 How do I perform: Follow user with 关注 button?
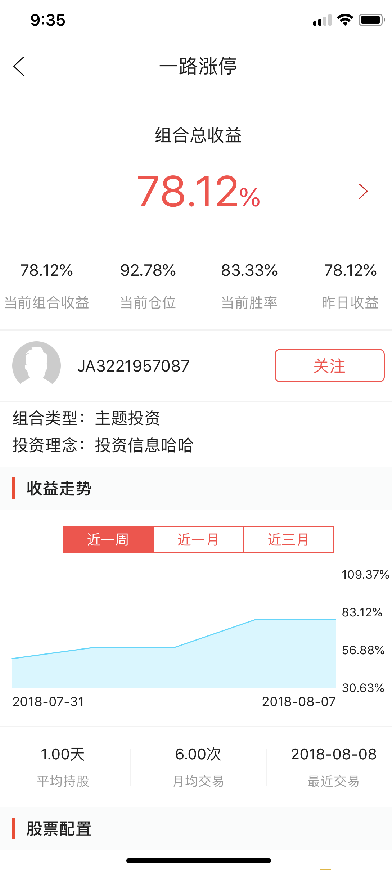tap(329, 366)
